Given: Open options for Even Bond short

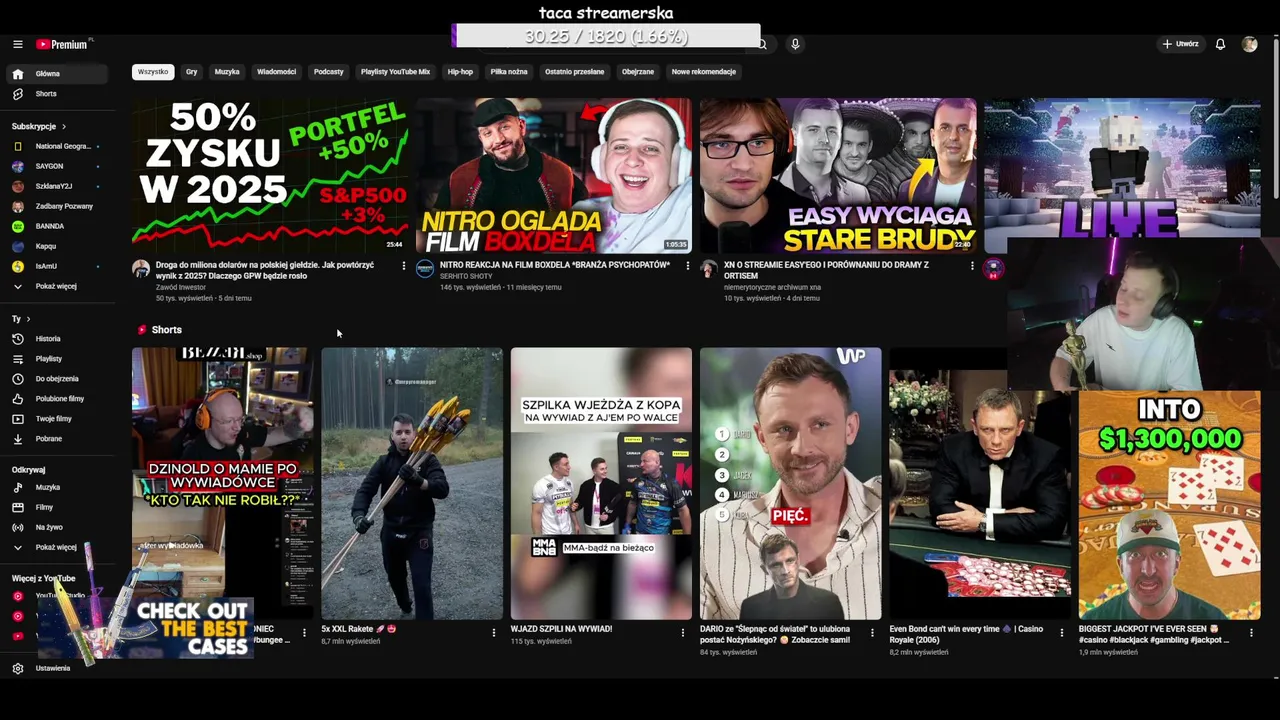Looking at the screenshot, I should (1061, 632).
